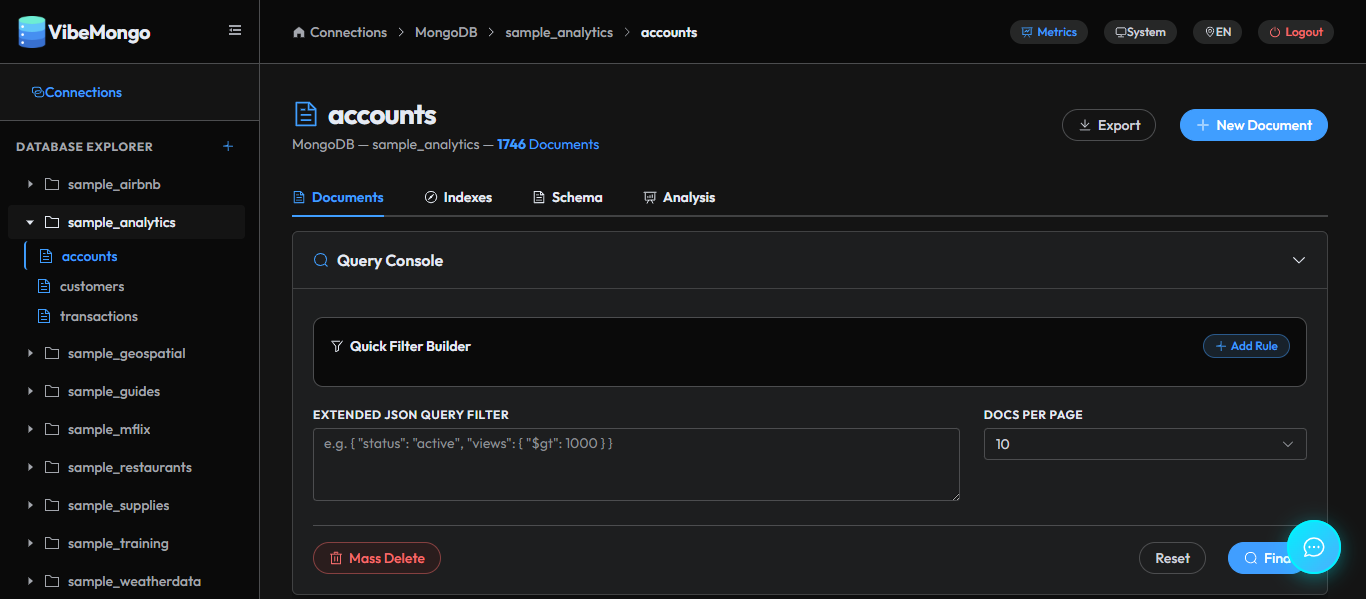Open Metrics from the top bar
1366x599 pixels.
pos(1049,32)
